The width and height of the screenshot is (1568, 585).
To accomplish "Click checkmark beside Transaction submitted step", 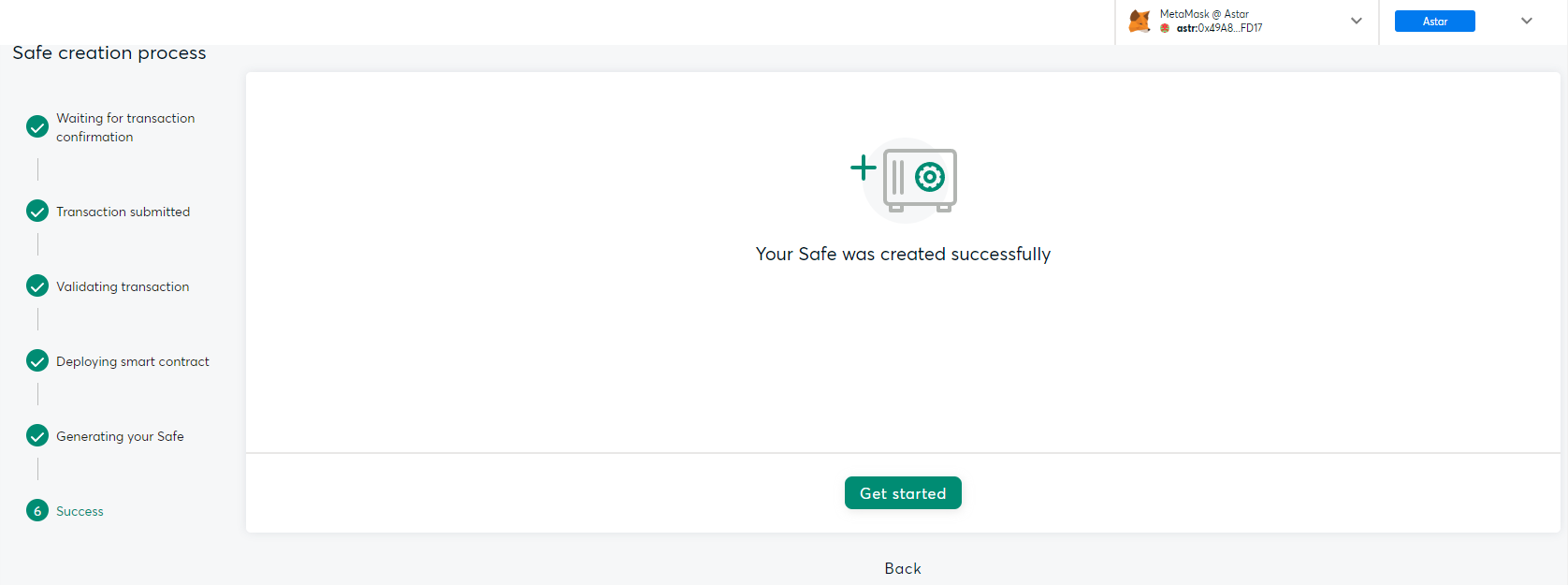I will (37, 211).
